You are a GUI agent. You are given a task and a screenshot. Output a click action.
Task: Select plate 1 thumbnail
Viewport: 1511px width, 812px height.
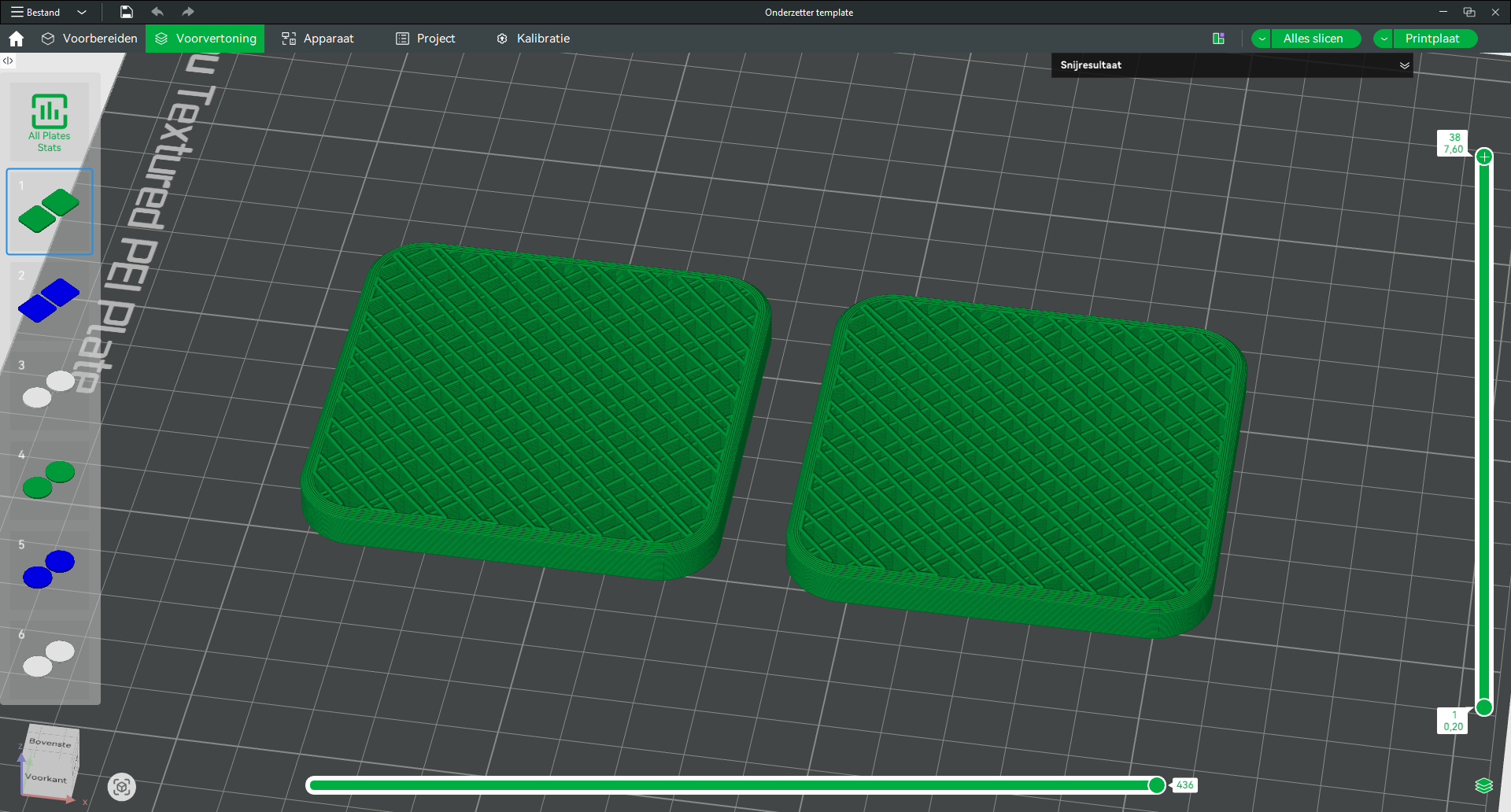[x=50, y=212]
